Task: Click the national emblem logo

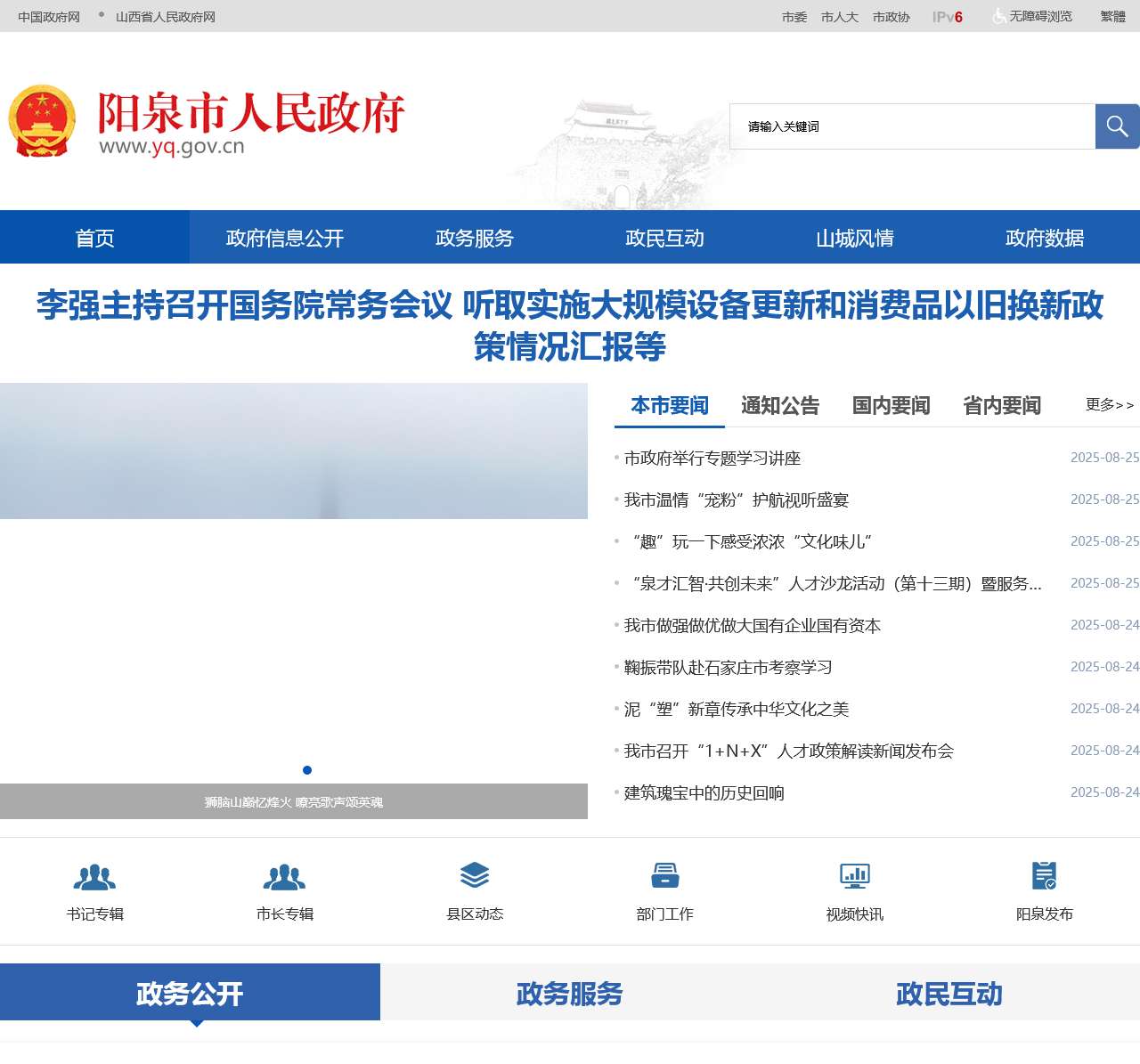Action: [x=42, y=122]
